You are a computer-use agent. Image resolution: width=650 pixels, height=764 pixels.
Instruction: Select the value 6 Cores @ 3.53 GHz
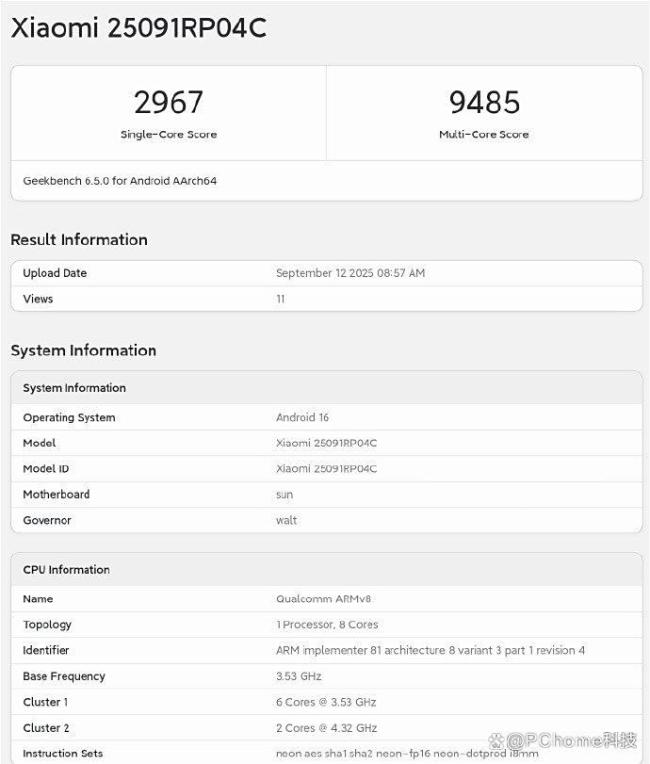[326, 702]
